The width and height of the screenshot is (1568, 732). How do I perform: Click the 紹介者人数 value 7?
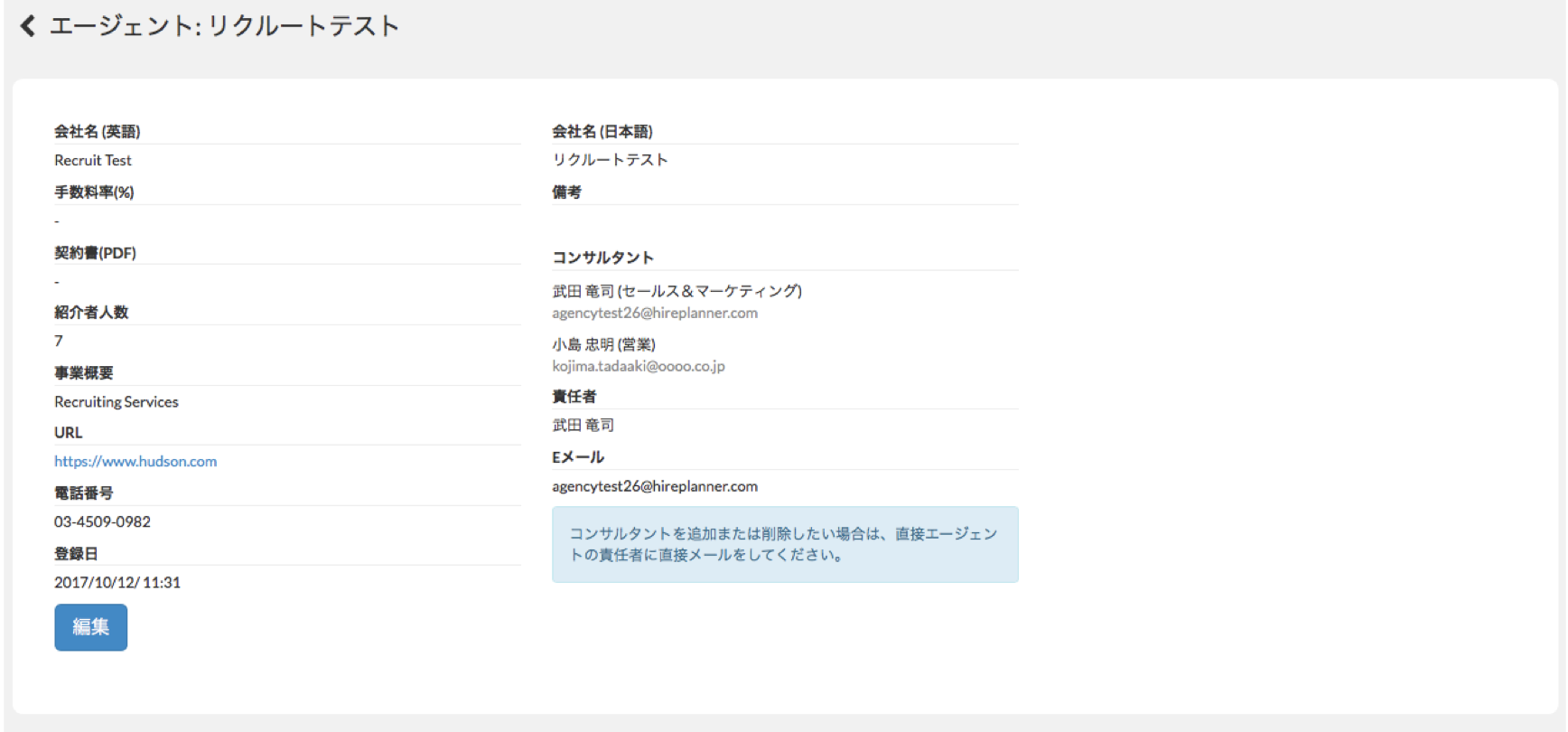59,341
